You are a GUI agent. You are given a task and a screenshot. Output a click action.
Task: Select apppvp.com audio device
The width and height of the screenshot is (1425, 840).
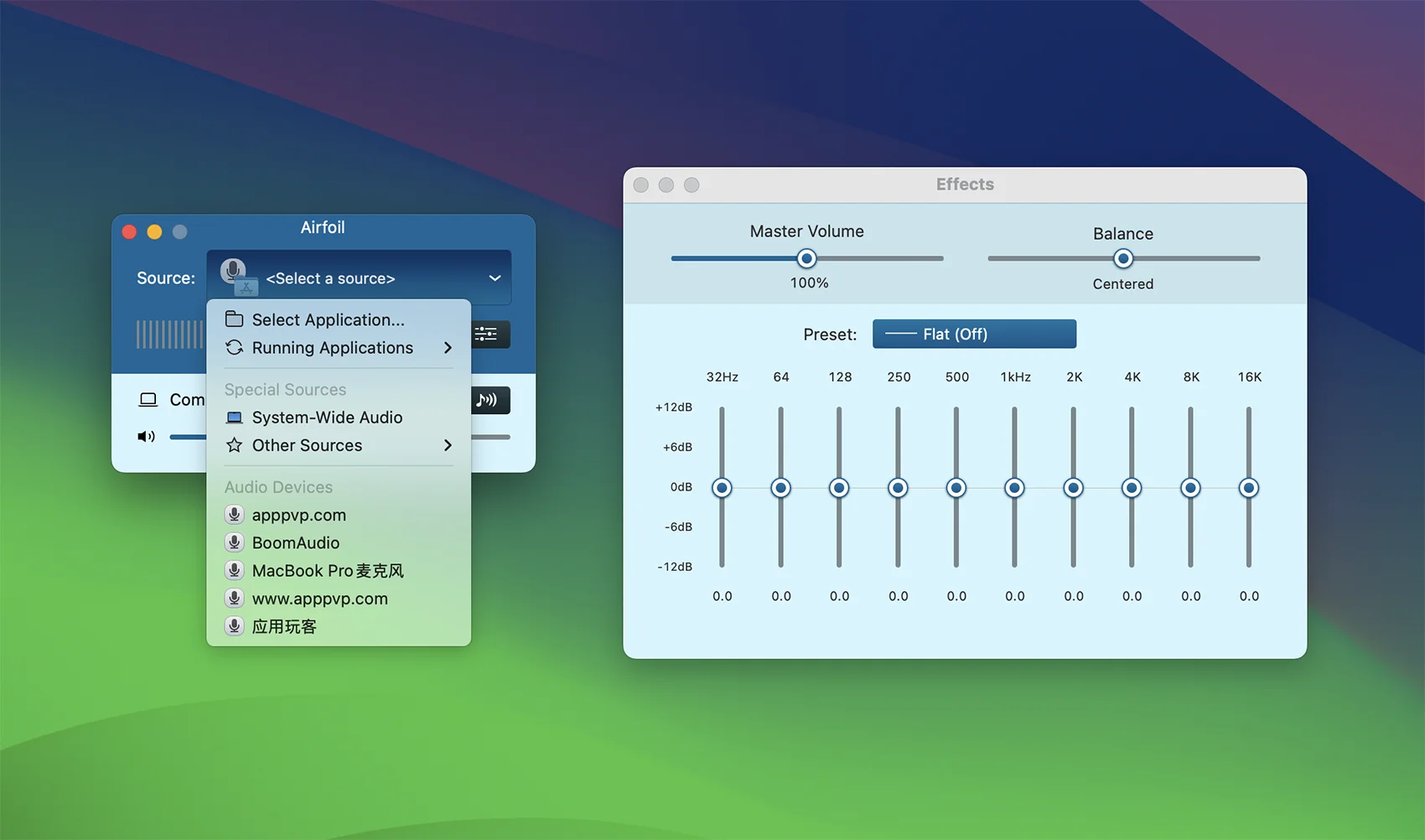point(339,515)
